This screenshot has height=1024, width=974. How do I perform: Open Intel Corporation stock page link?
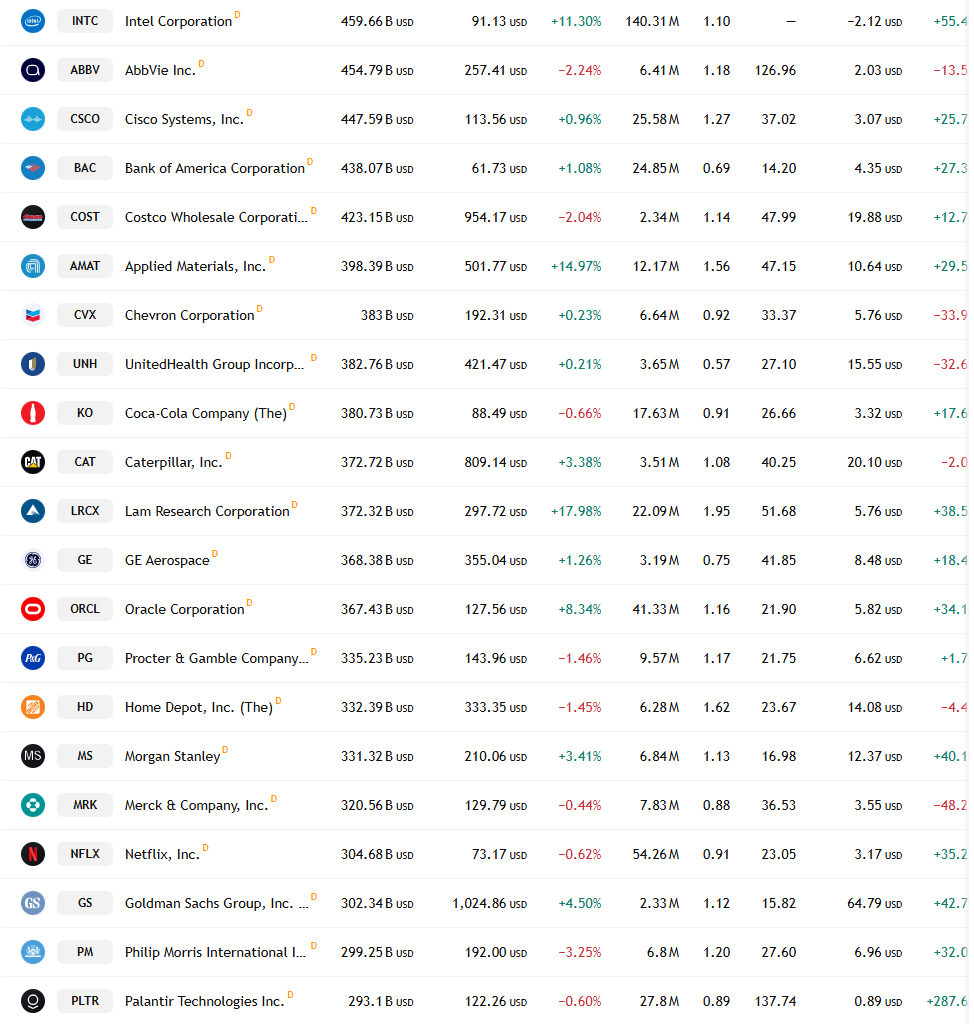[178, 22]
